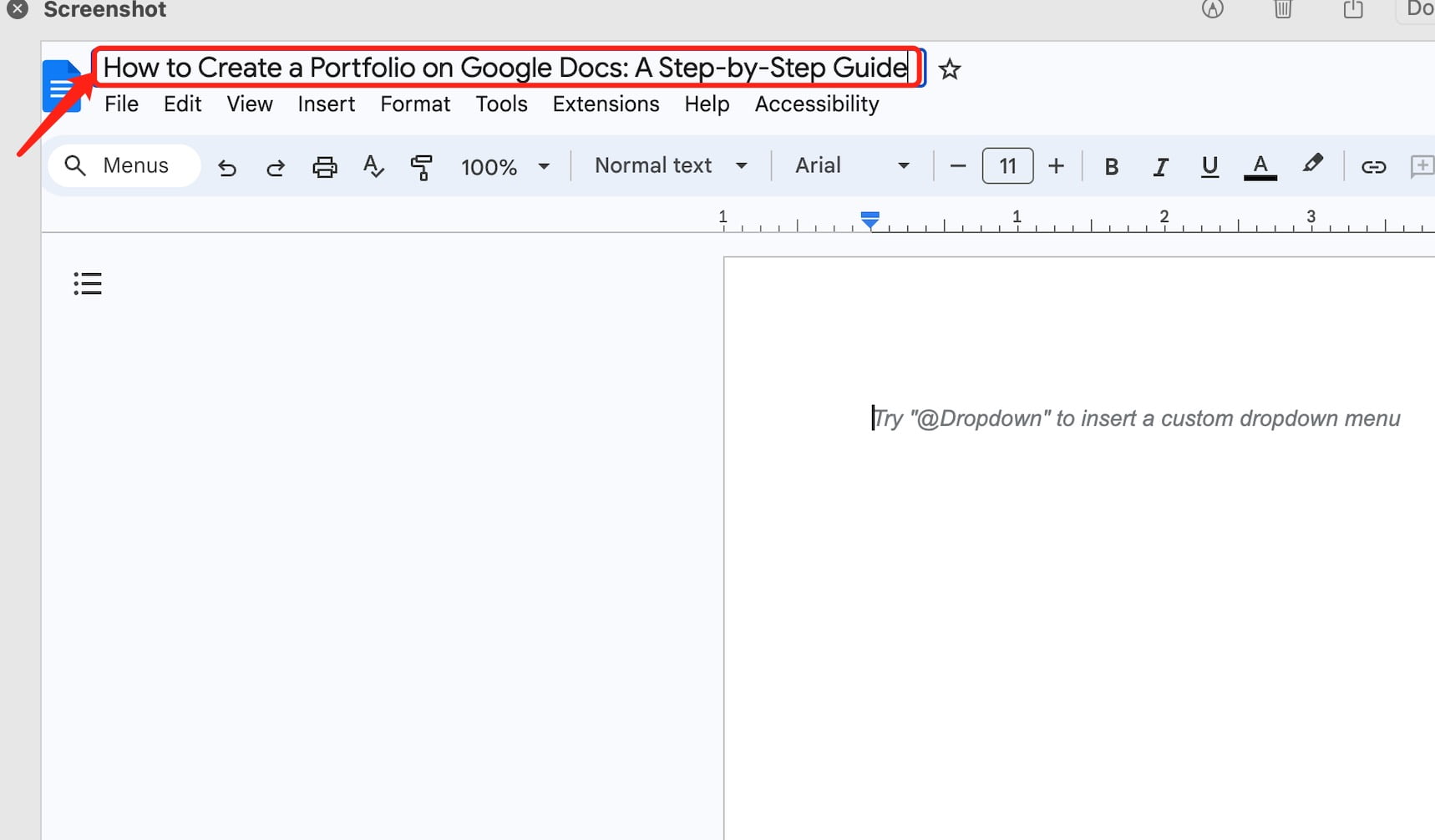Open the highlight color pen tool
The width and height of the screenshot is (1435, 840).
pyautogui.click(x=1312, y=164)
